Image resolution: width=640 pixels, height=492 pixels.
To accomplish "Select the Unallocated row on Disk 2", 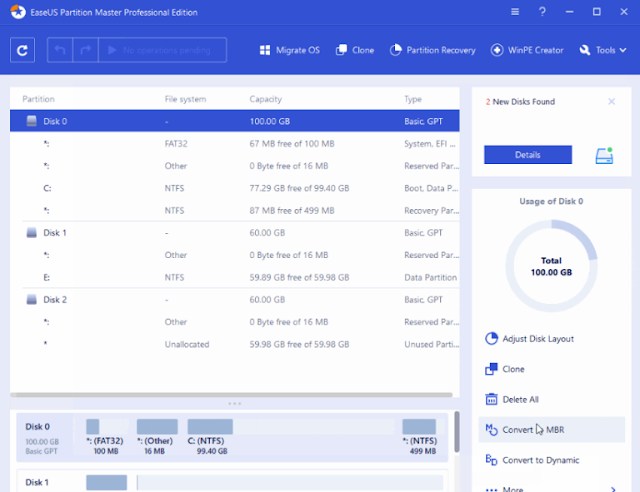I will tap(235, 344).
